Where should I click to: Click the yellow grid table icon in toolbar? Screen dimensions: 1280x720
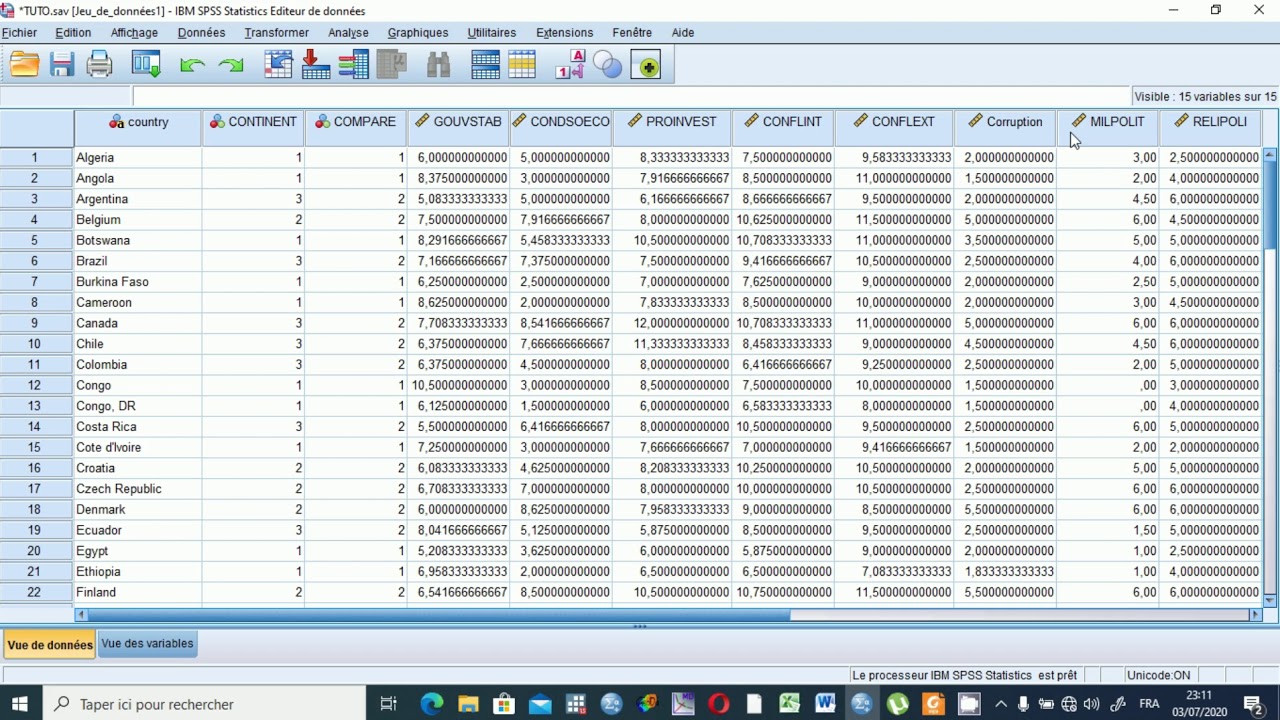point(522,65)
